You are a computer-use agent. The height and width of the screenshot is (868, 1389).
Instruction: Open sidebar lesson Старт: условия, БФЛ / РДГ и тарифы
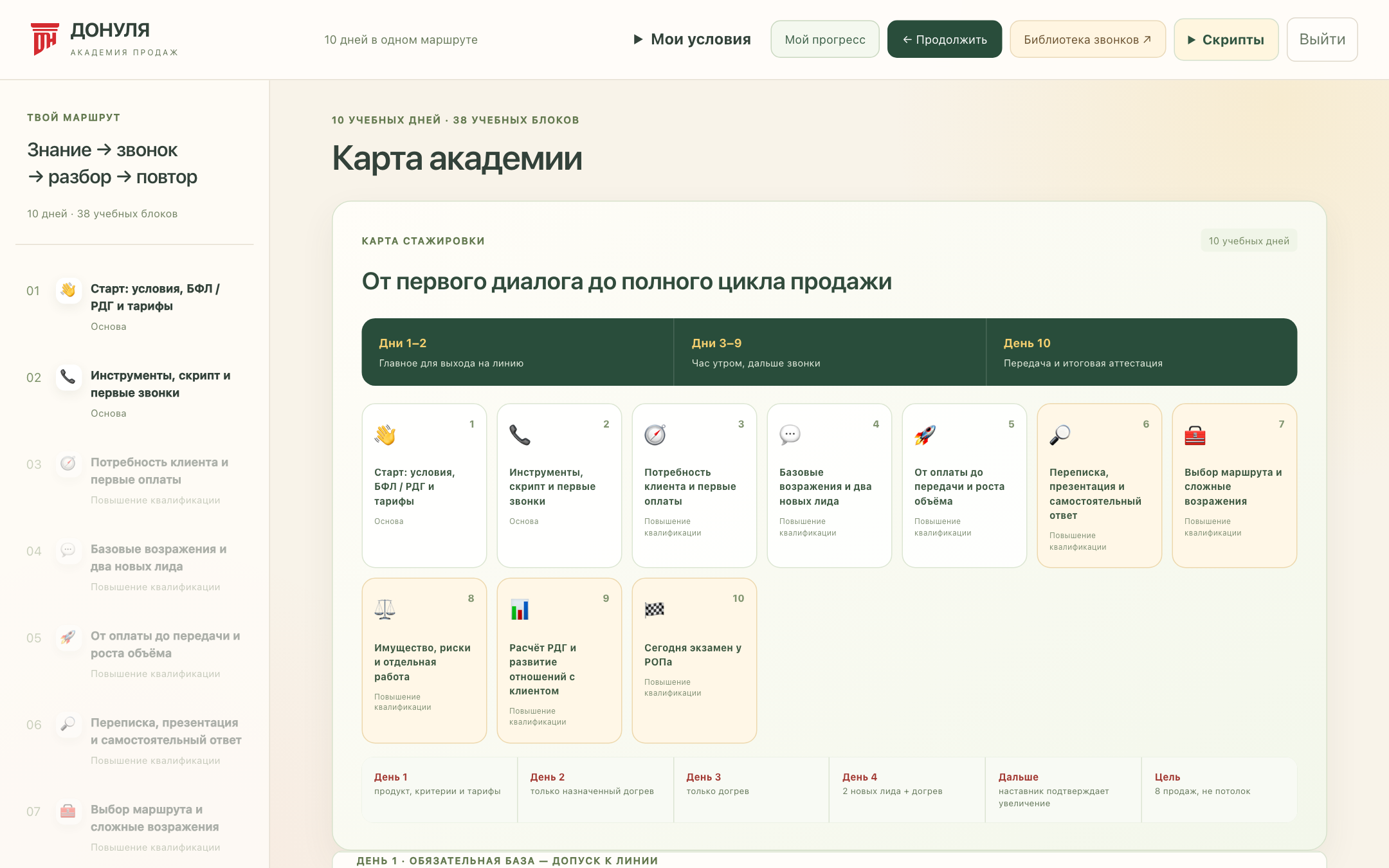pos(134,307)
